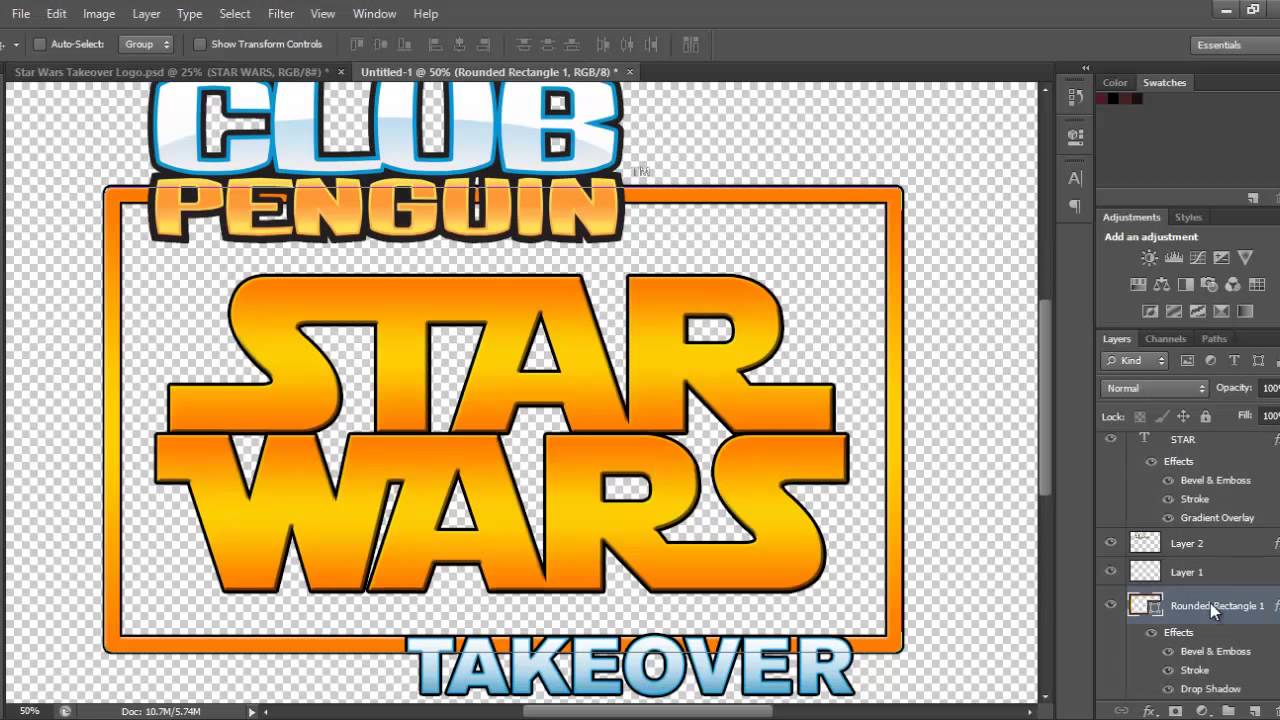Open zoom status menu arrow
The width and height of the screenshot is (1280, 720).
pos(251,711)
